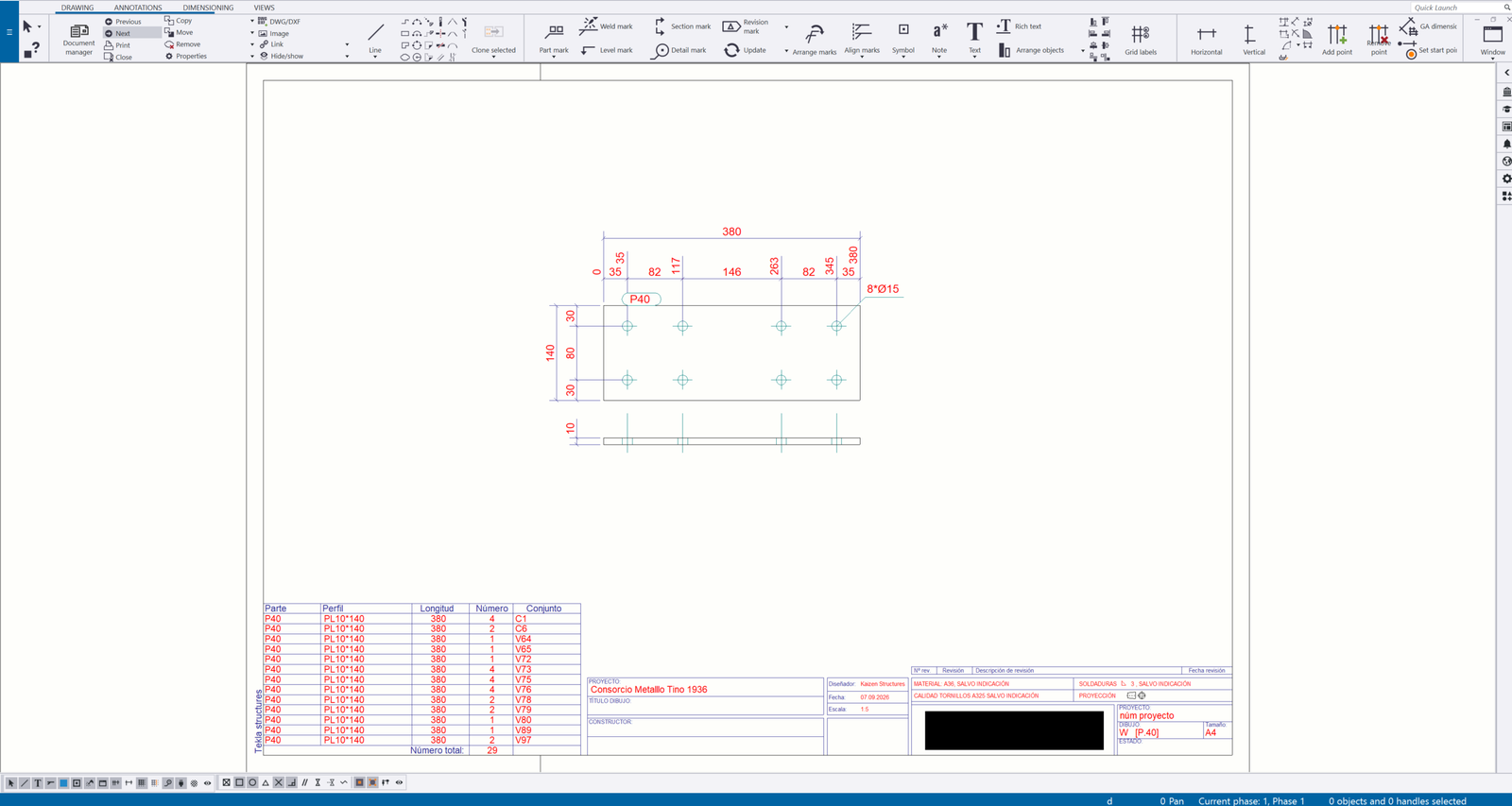Viewport: 1512px width, 806px height.
Task: Create a Vertical dimension
Action: [x=1253, y=39]
